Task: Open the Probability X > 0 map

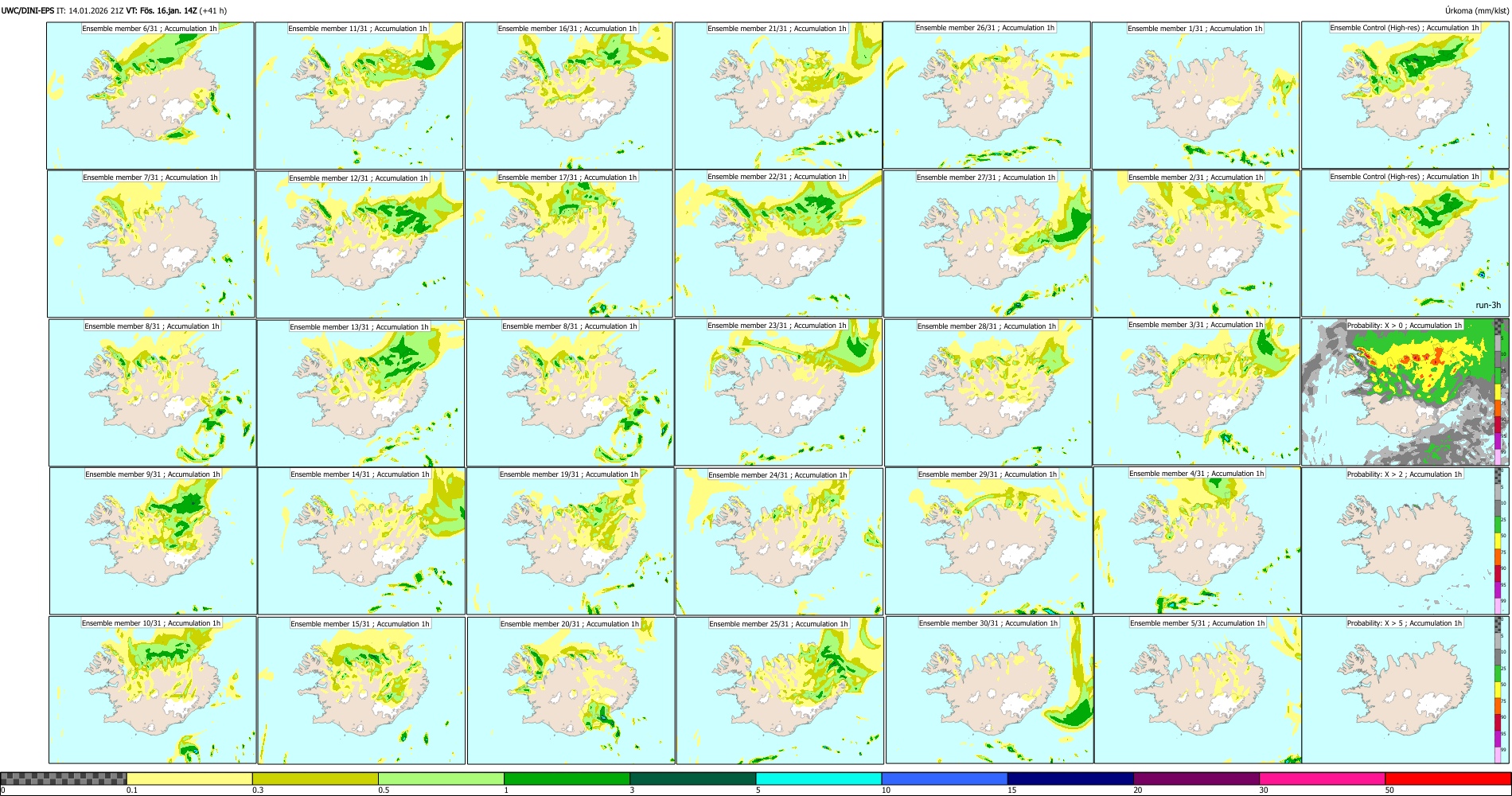Action: (x=1405, y=392)
